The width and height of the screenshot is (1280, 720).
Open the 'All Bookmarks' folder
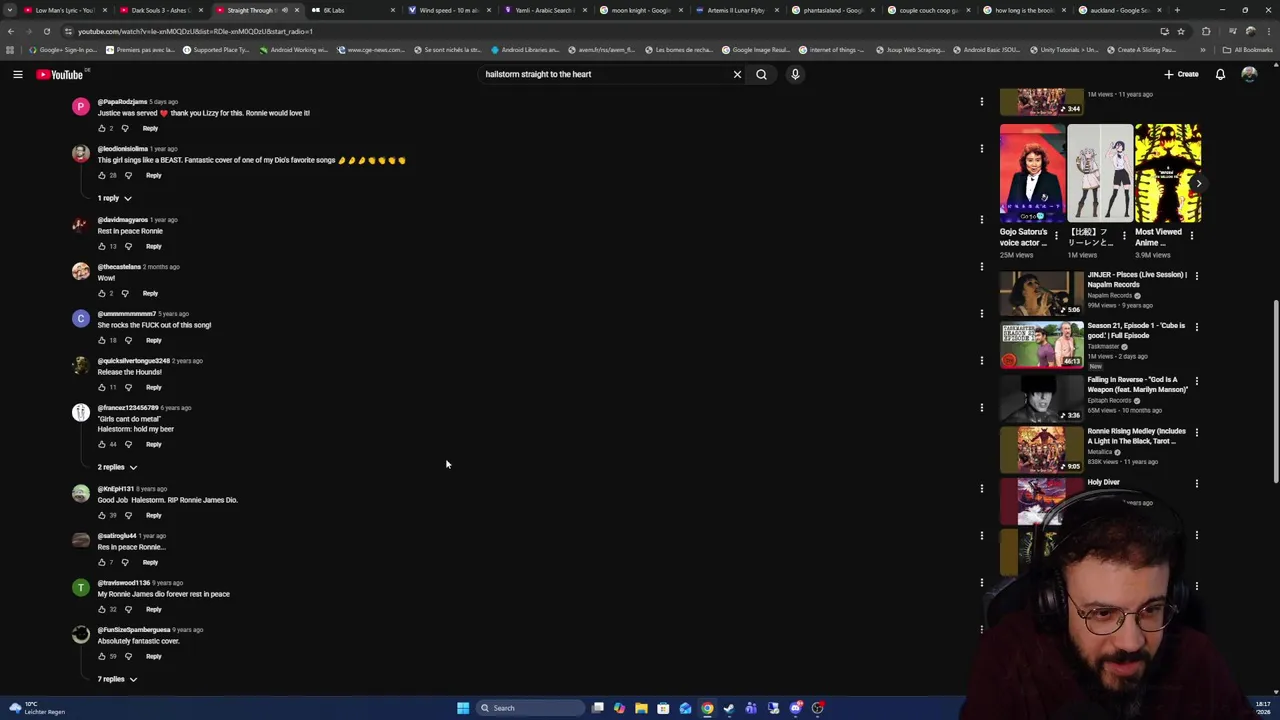[x=1248, y=50]
